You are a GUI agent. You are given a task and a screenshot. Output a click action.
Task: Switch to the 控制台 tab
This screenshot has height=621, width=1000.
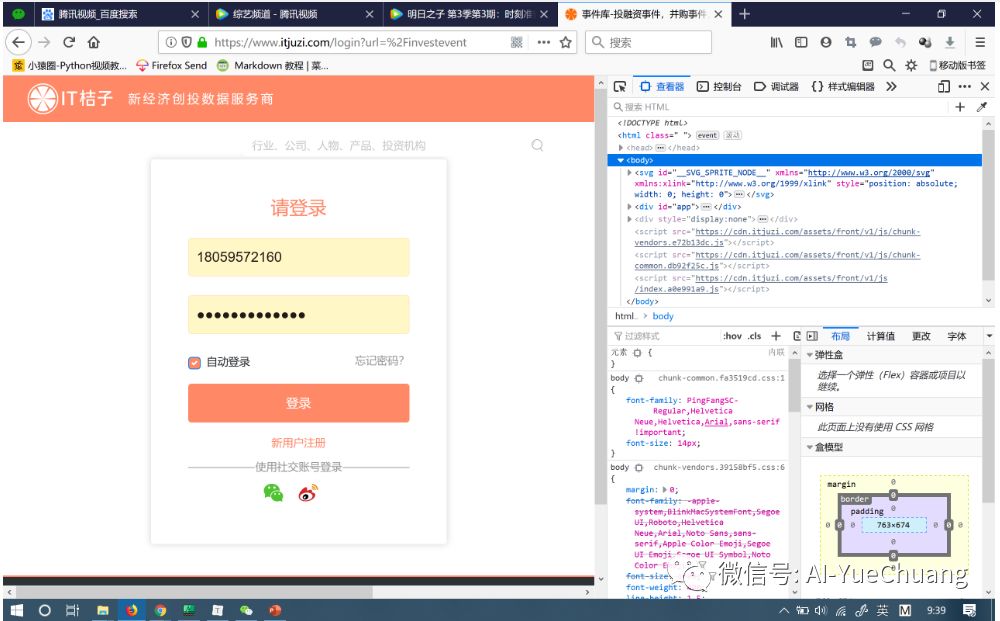719,87
